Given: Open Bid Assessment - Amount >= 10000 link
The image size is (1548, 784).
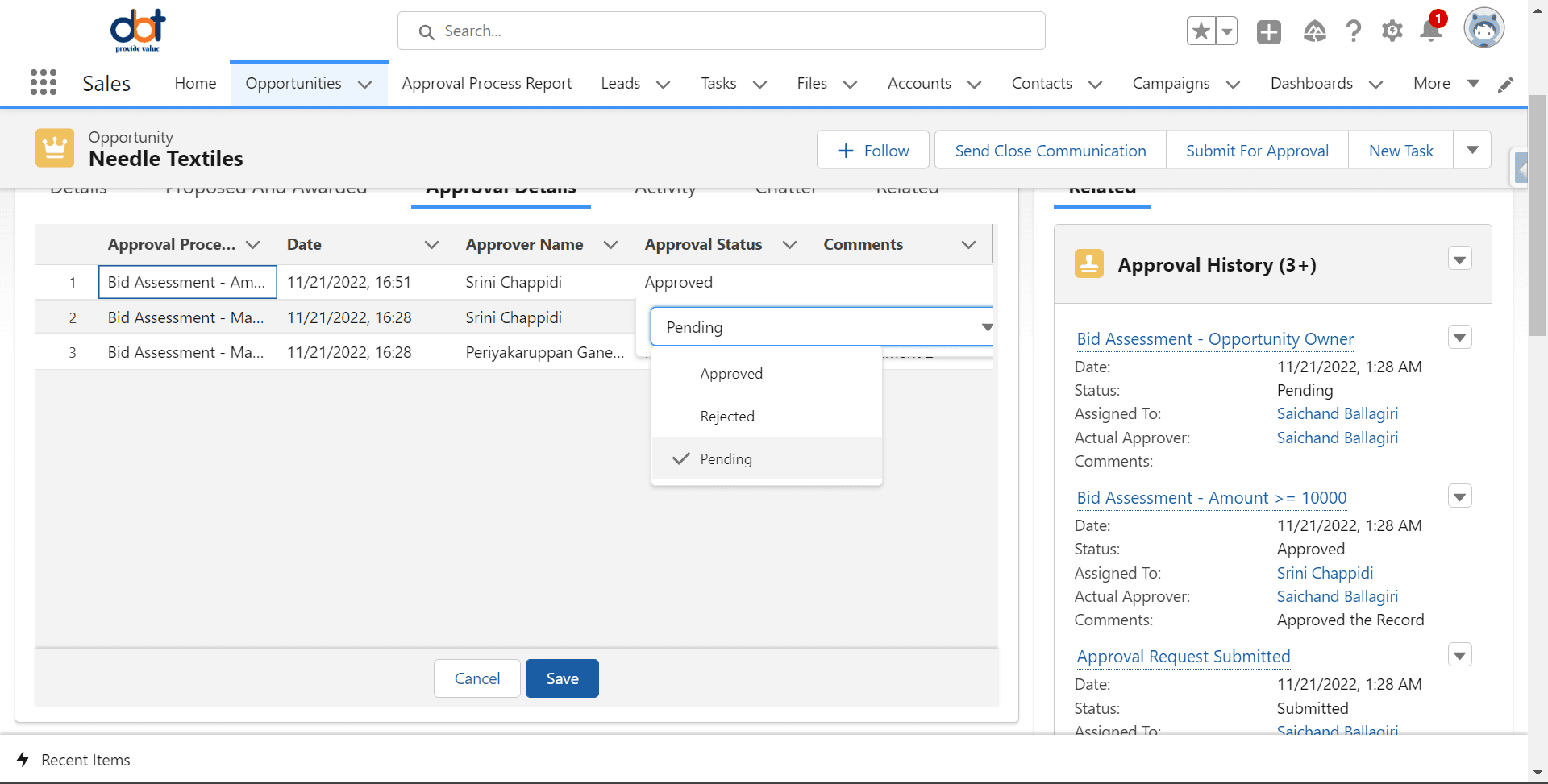Looking at the screenshot, I should point(1212,498).
